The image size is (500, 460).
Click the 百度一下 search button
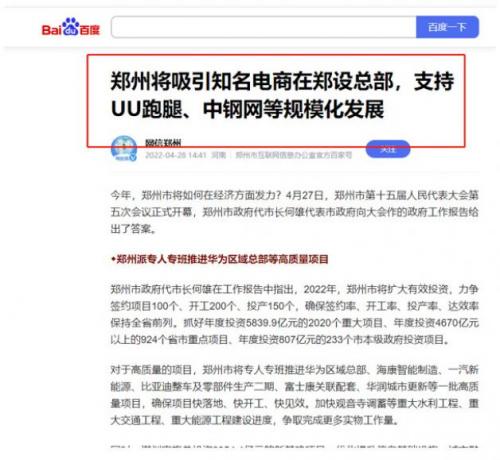click(447, 27)
